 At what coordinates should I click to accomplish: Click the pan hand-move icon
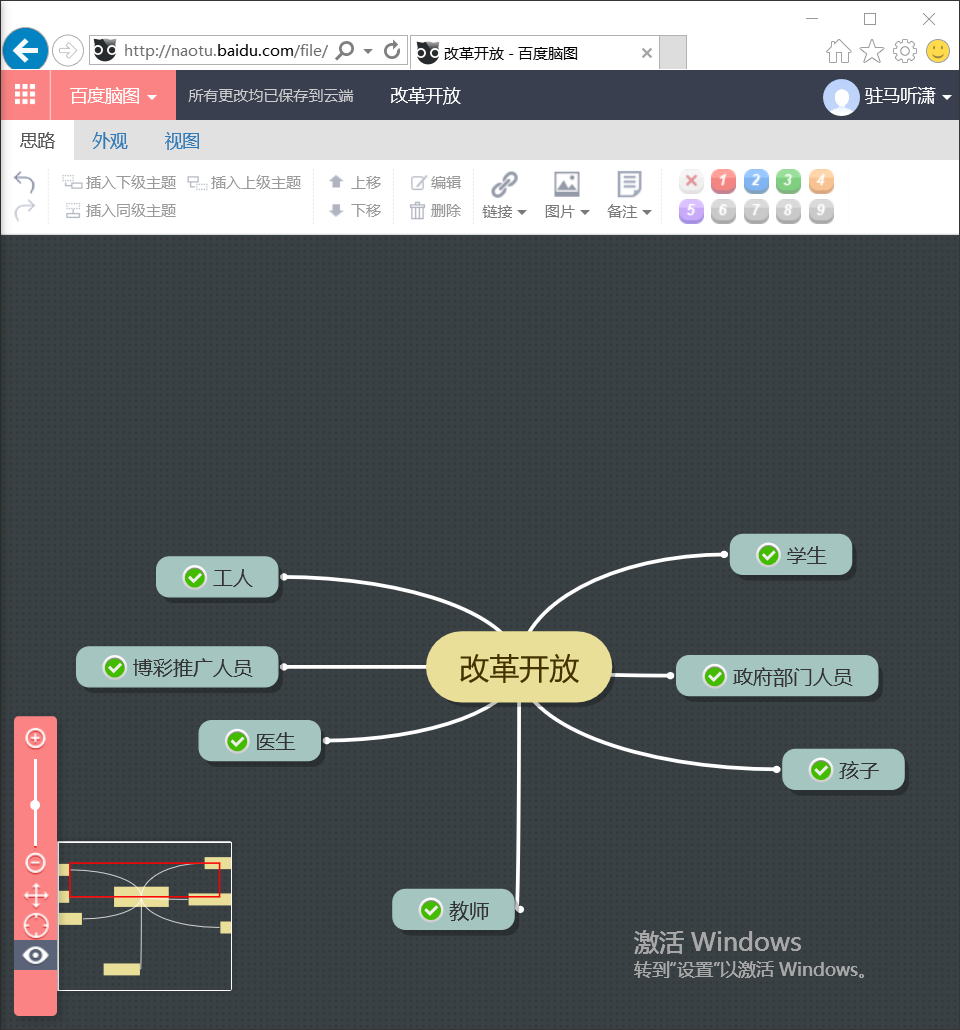tap(35, 895)
